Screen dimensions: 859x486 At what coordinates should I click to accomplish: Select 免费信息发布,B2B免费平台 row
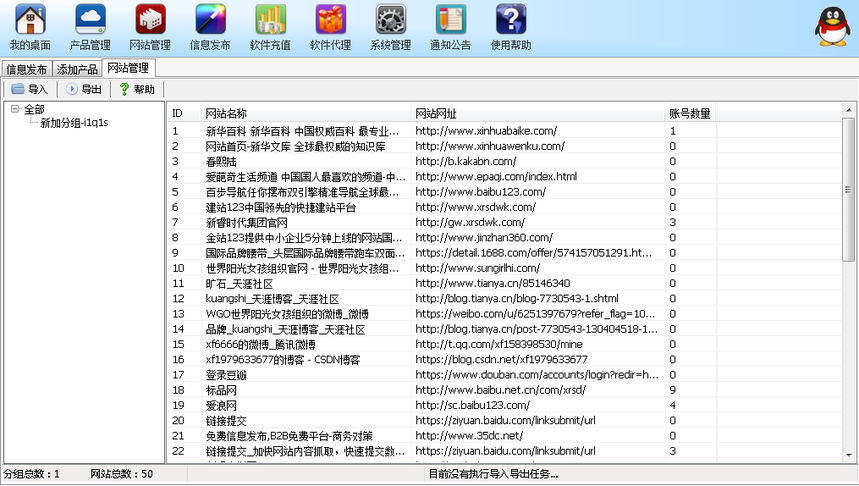click(505, 436)
